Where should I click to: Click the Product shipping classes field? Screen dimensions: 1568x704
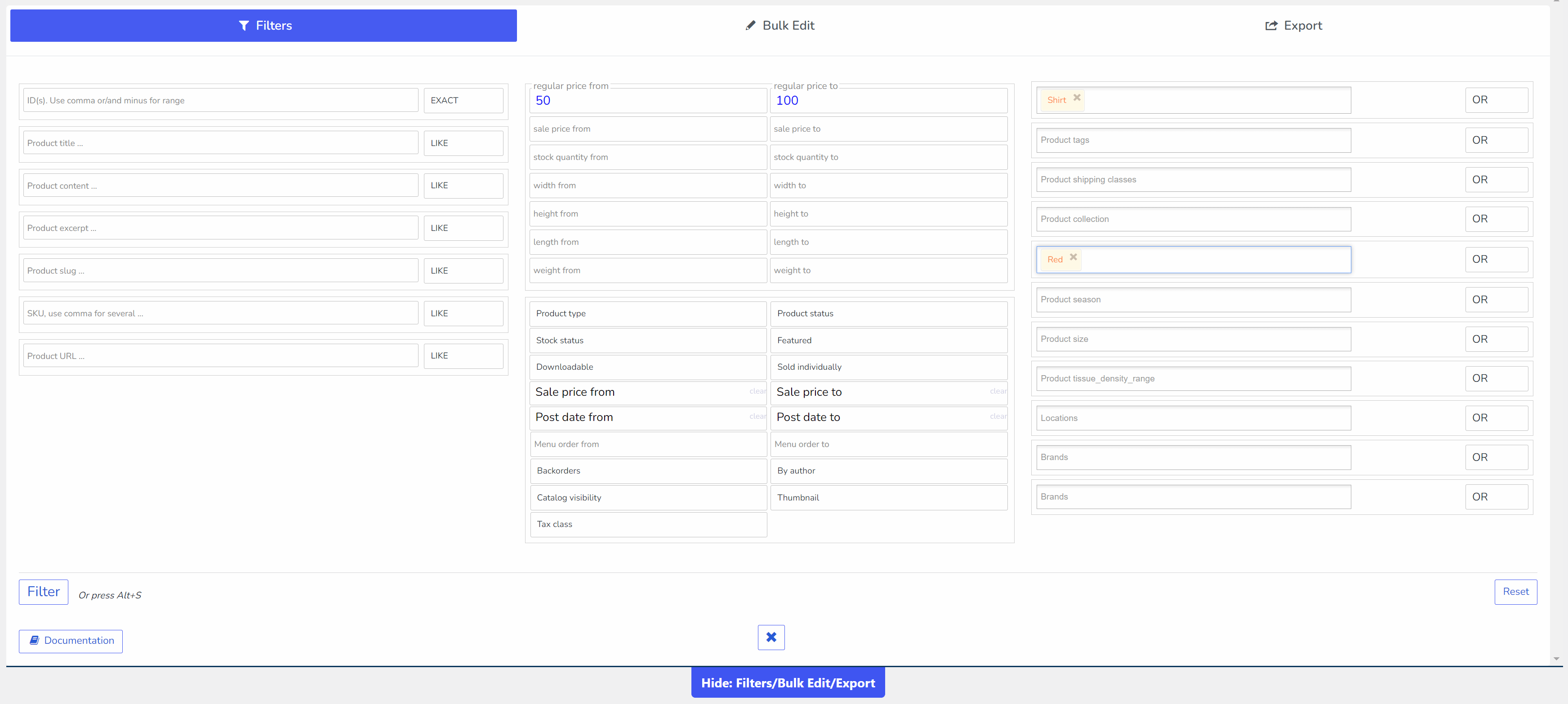[1193, 180]
